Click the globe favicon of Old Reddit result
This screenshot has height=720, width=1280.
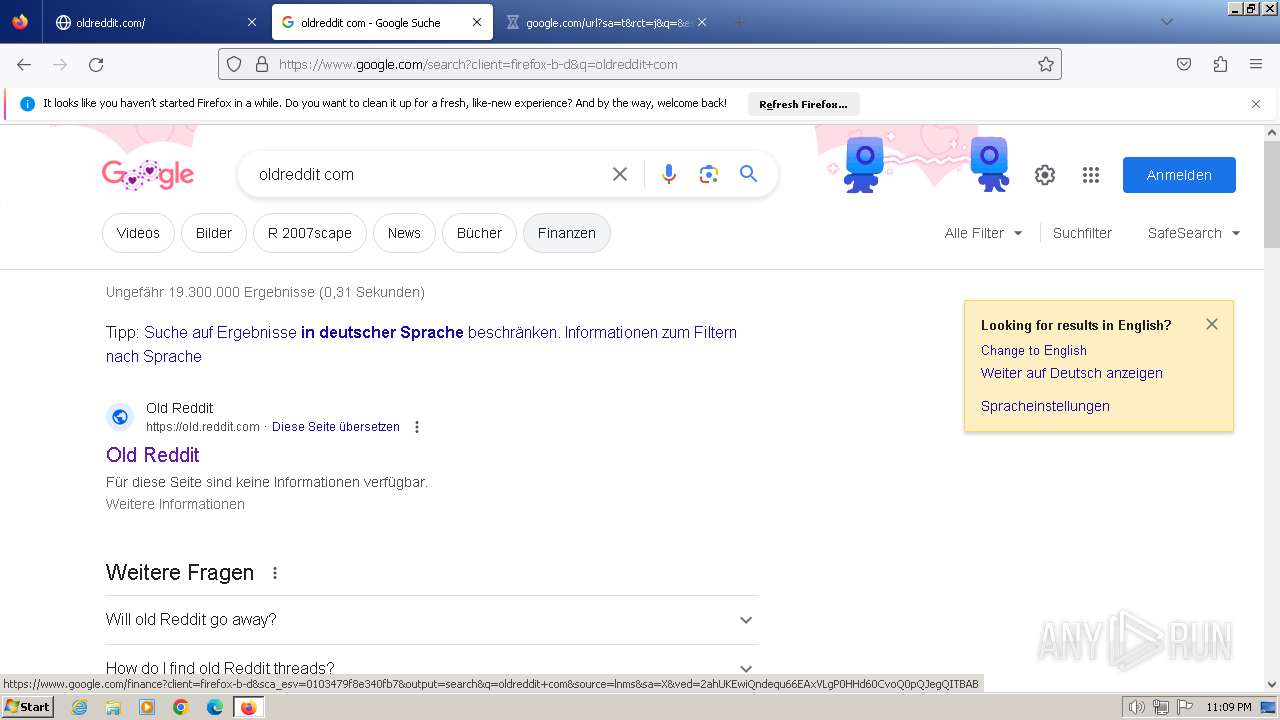[120, 417]
